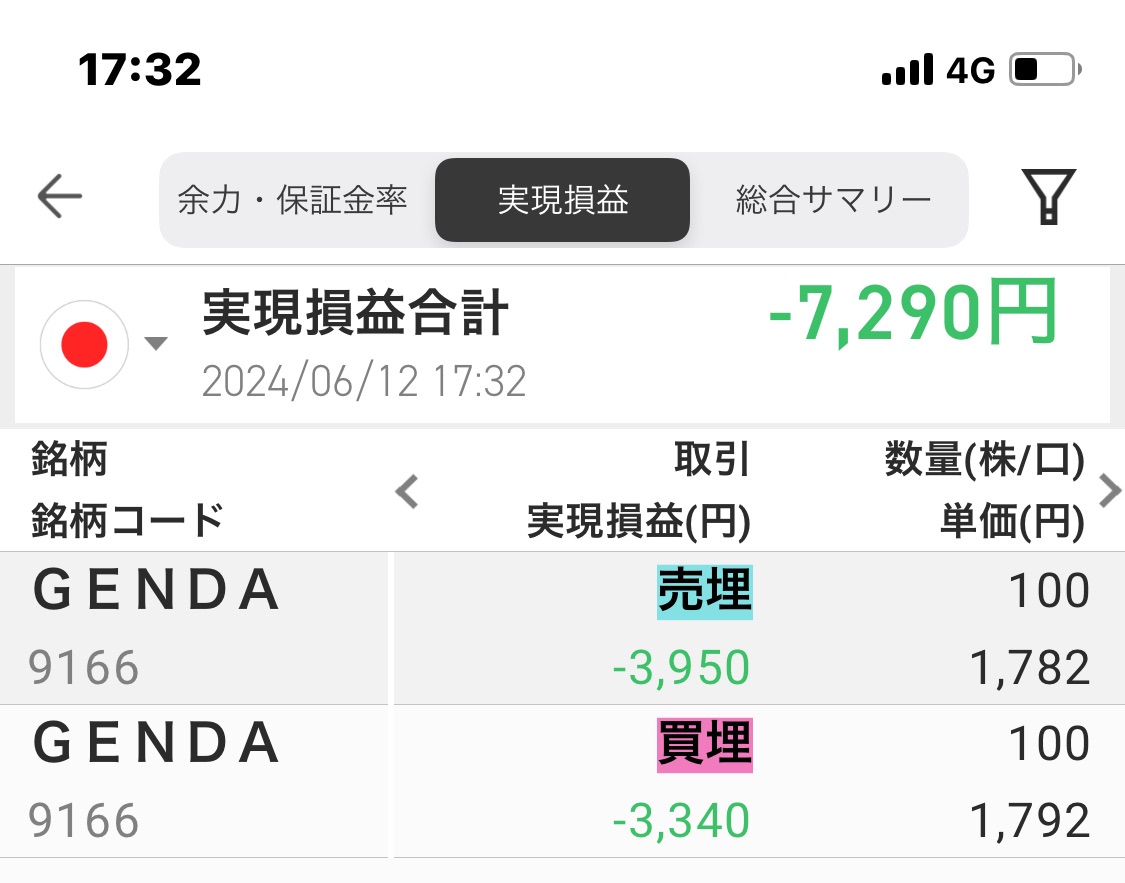Tap the cyan 売埋 label
This screenshot has width=1125, height=883.
[x=705, y=592]
